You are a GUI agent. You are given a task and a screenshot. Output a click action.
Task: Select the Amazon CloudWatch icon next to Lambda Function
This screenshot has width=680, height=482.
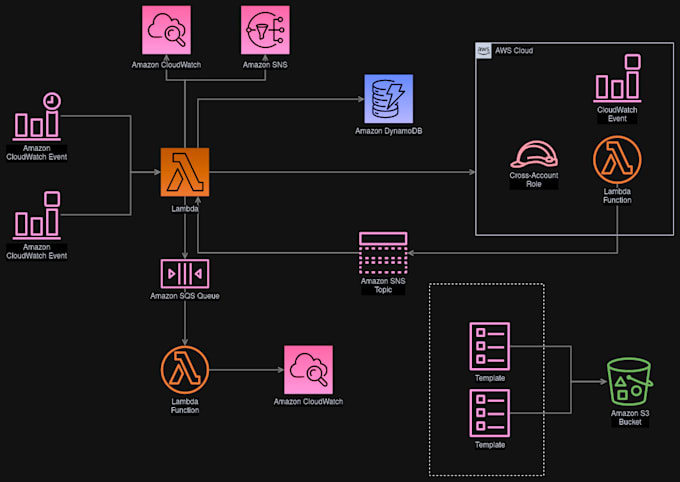point(308,370)
